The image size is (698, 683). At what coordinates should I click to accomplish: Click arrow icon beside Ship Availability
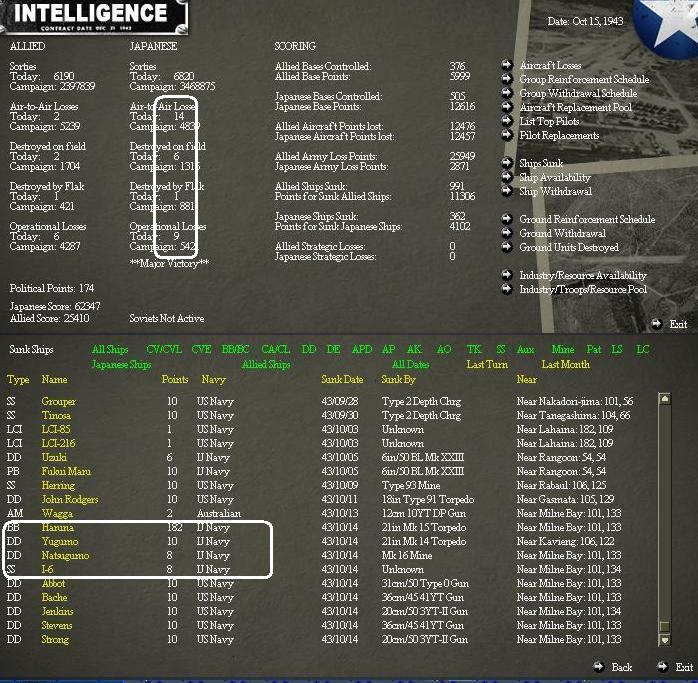(507, 177)
